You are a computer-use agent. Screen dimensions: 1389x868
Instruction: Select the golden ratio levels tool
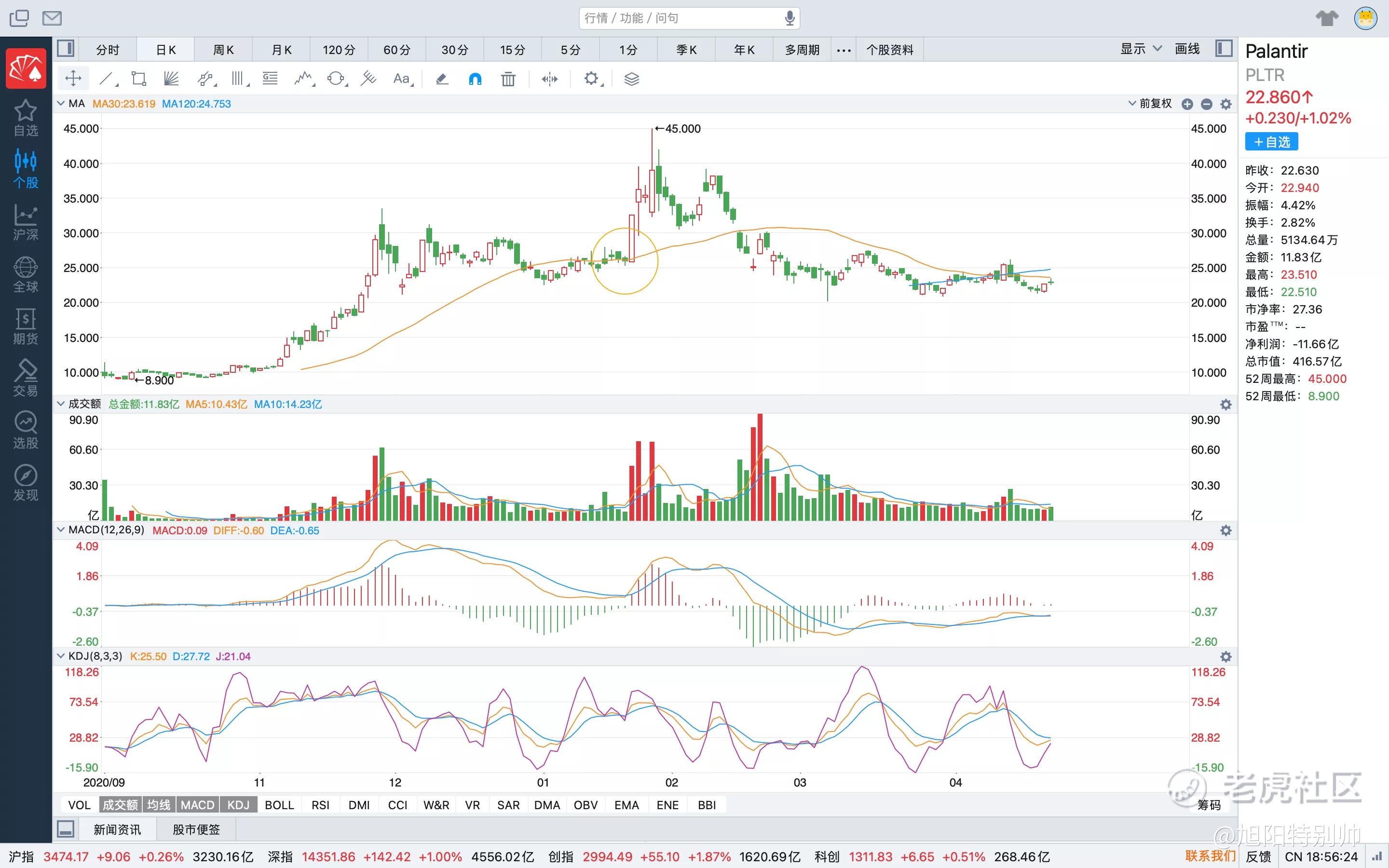tap(270, 79)
